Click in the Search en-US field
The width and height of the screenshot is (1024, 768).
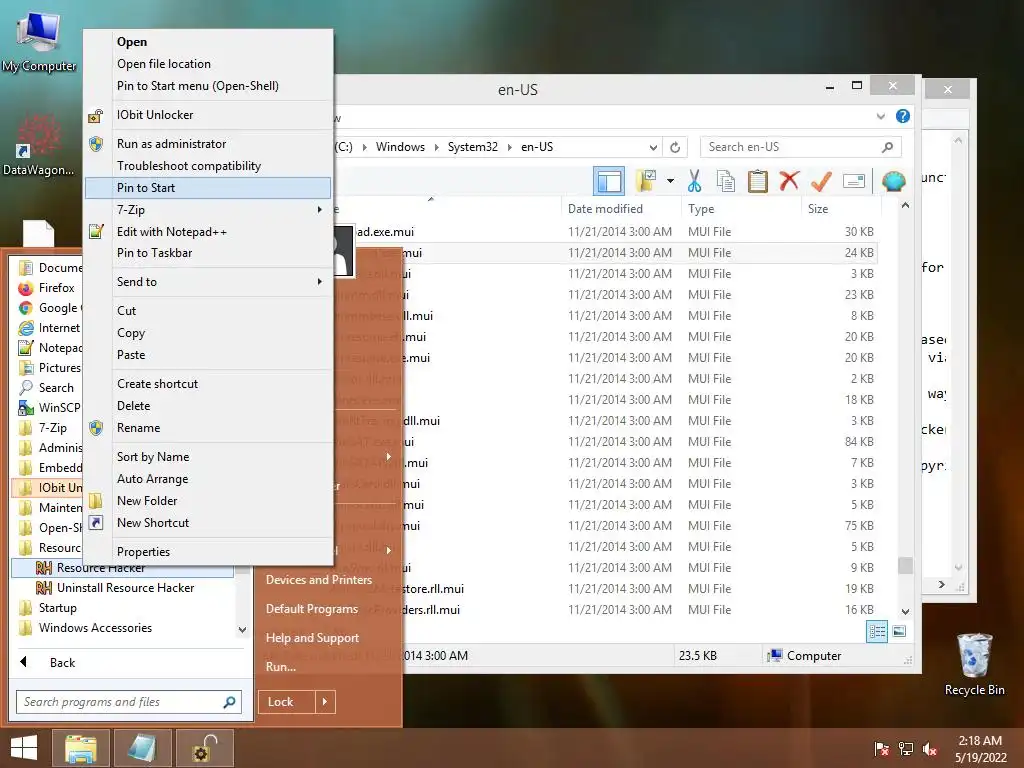click(801, 147)
